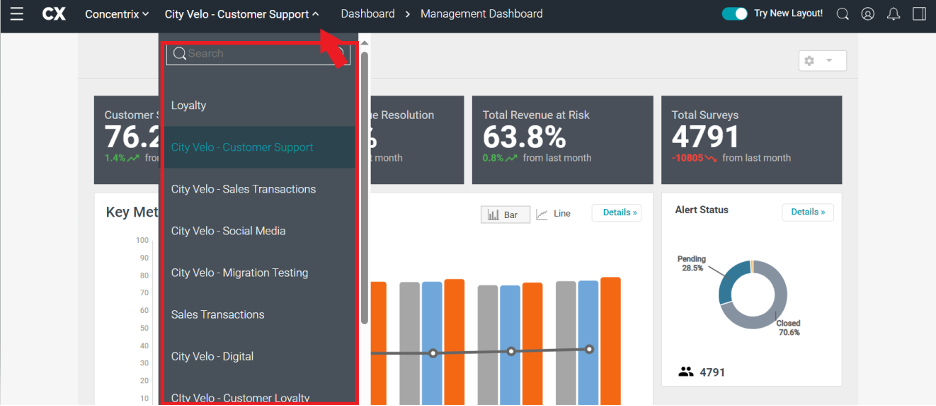
Task: Open Key Metrics Details link
Action: 617,213
